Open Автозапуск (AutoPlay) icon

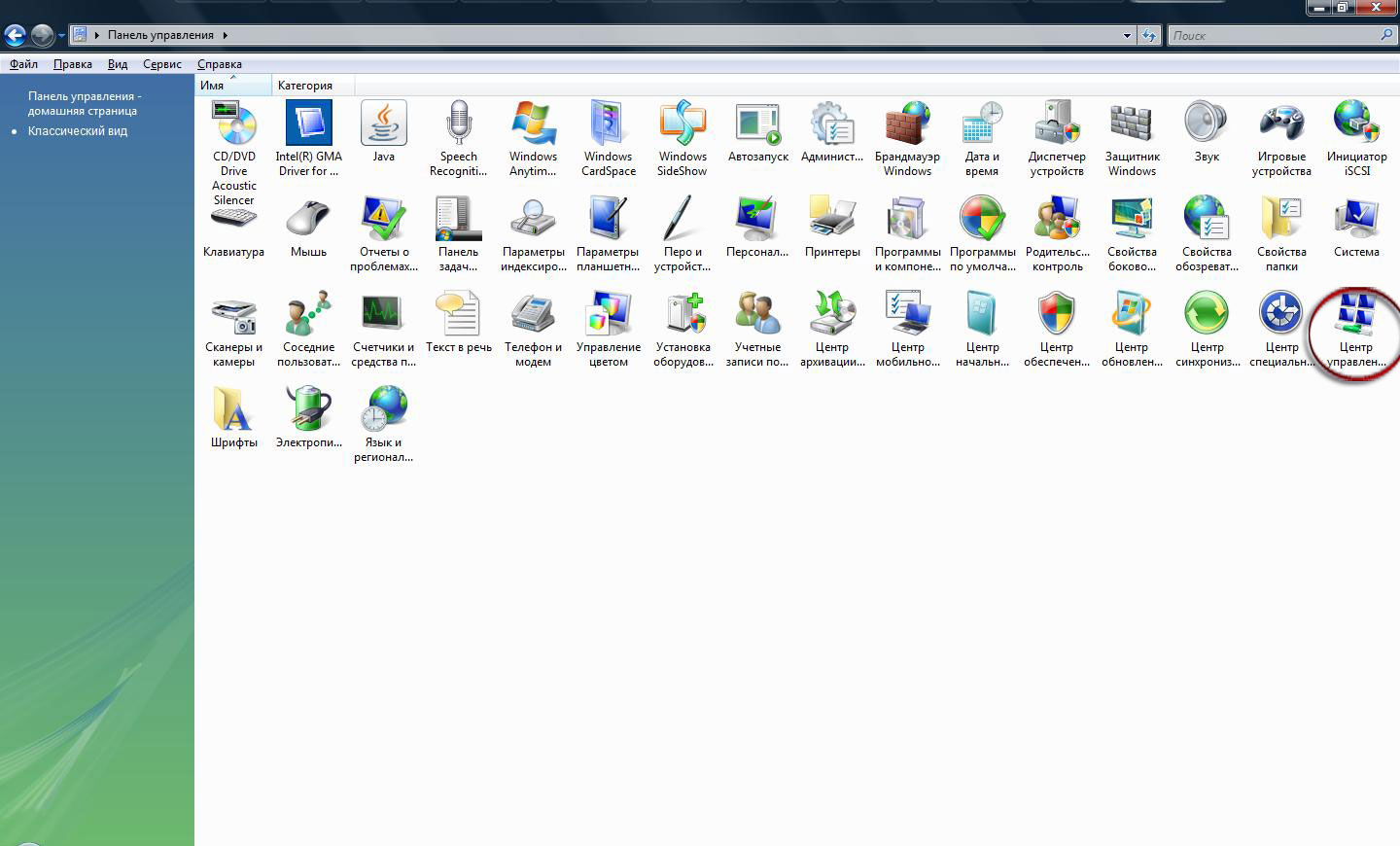[x=758, y=124]
